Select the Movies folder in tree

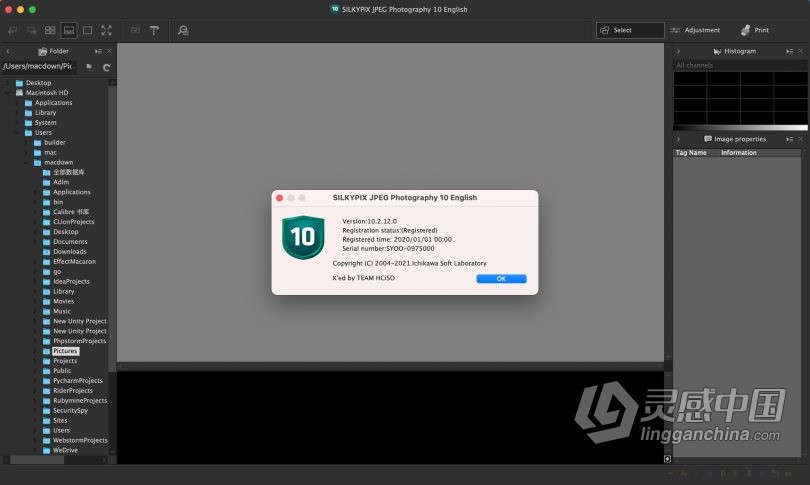pyautogui.click(x=64, y=302)
